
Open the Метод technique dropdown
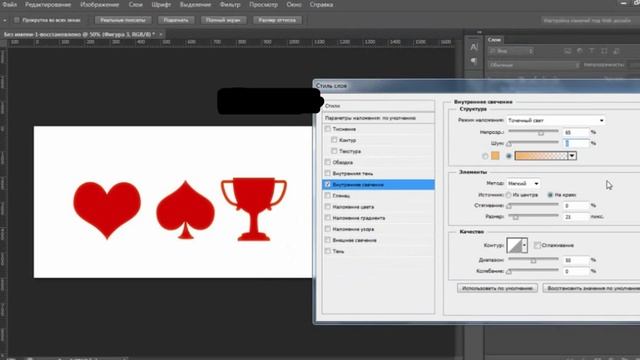(x=524, y=184)
